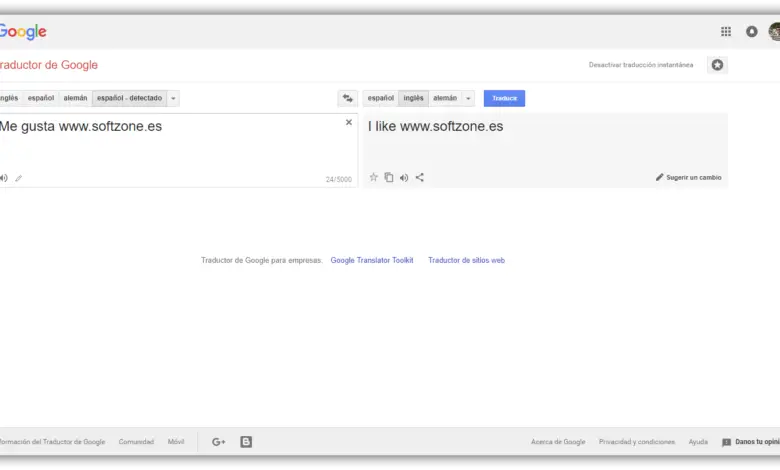Click the blue Traducir button
The width and height of the screenshot is (780, 470).
[x=504, y=98]
